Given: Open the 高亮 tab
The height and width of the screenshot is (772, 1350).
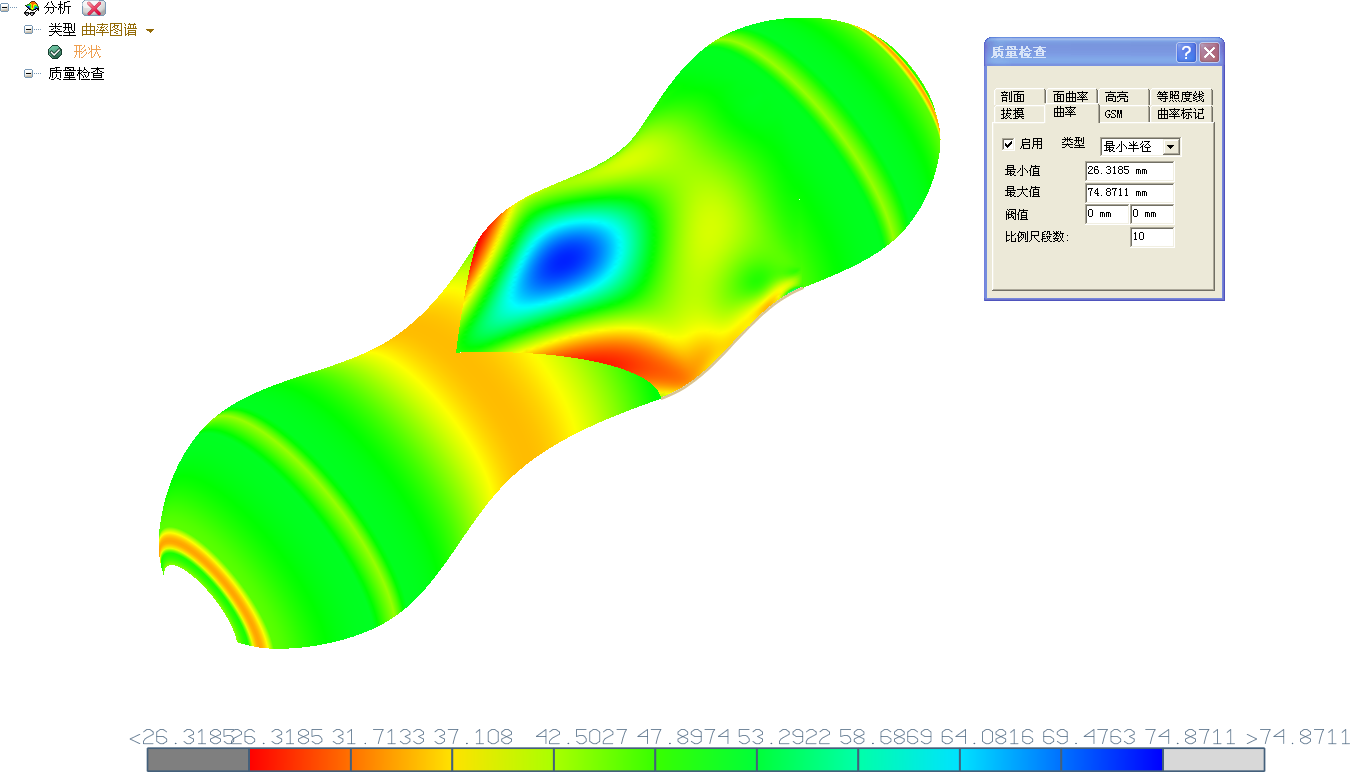Looking at the screenshot, I should pyautogui.click(x=1117, y=97).
